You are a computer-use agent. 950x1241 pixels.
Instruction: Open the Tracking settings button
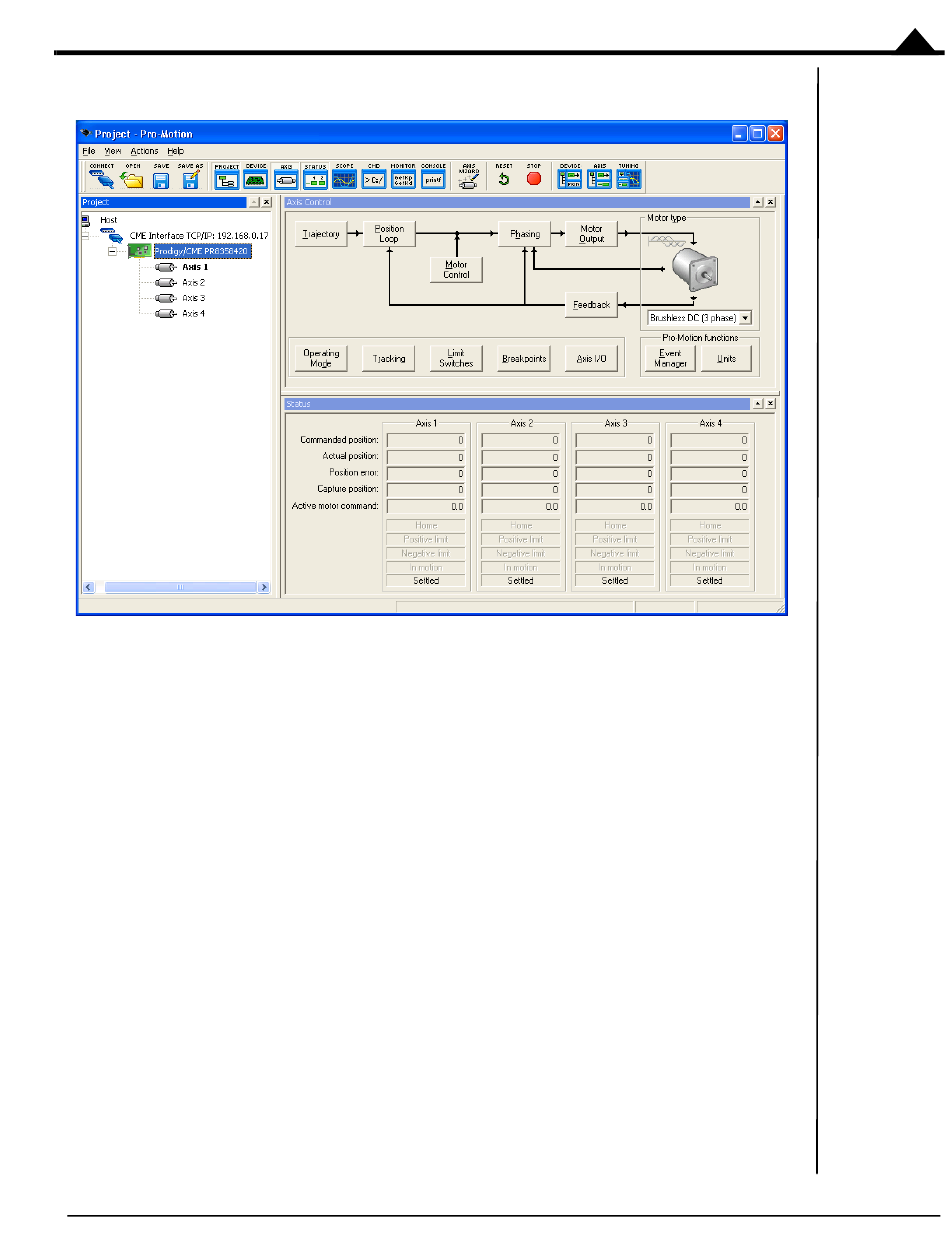(389, 358)
